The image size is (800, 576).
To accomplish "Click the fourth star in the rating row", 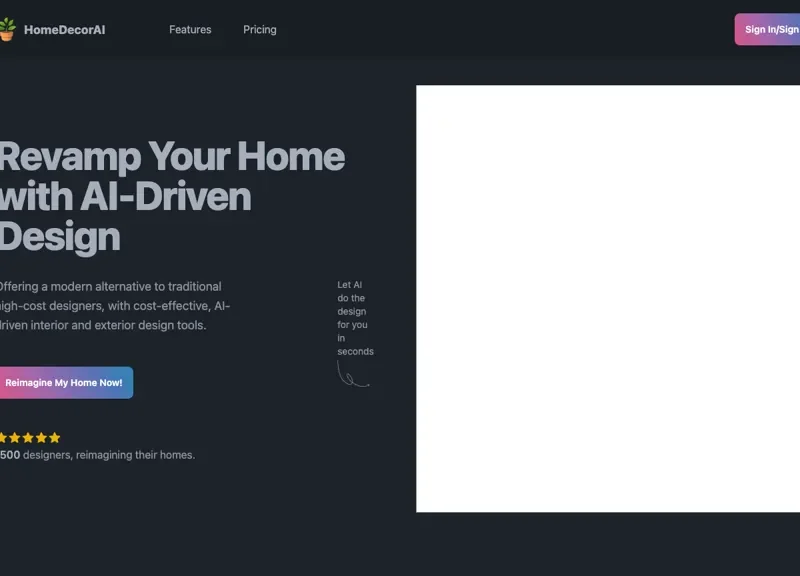I will pos(43,437).
